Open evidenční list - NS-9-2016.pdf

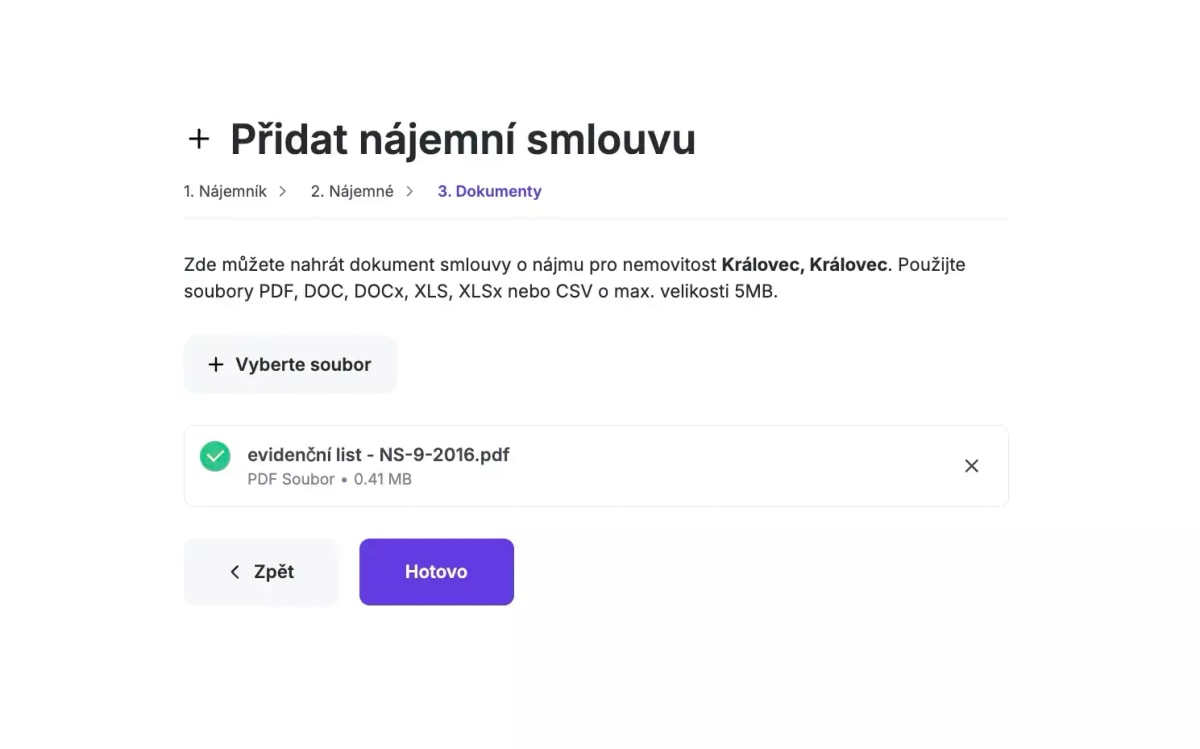pyautogui.click(x=378, y=454)
